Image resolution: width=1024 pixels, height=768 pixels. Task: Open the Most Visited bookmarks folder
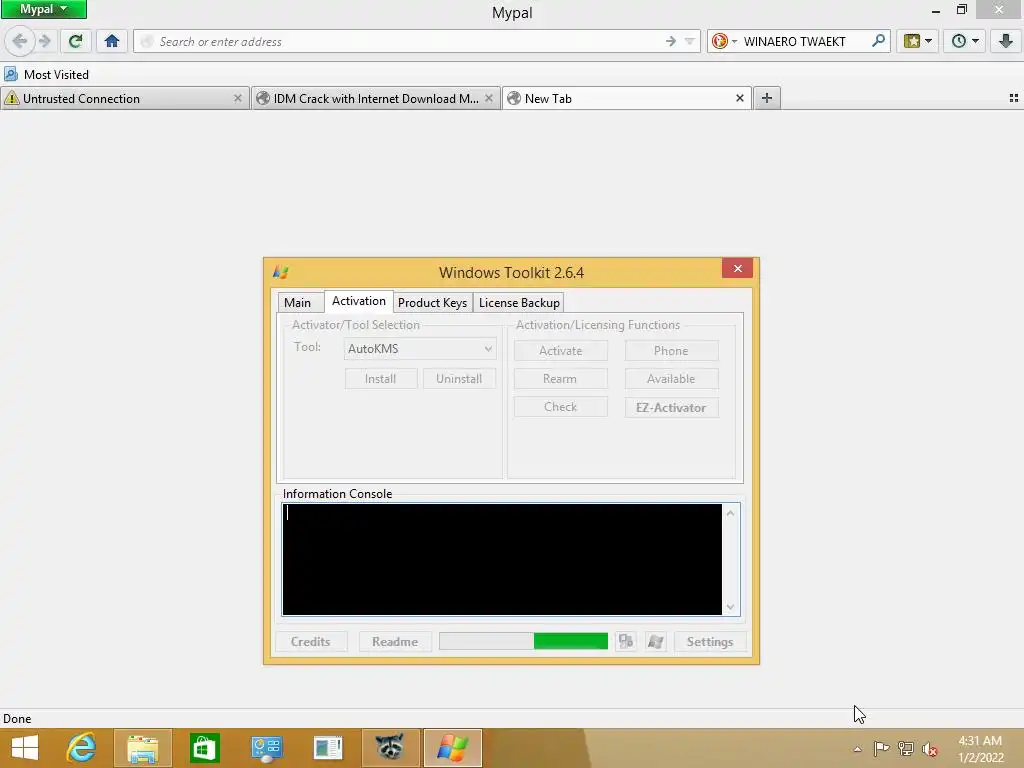click(46, 74)
